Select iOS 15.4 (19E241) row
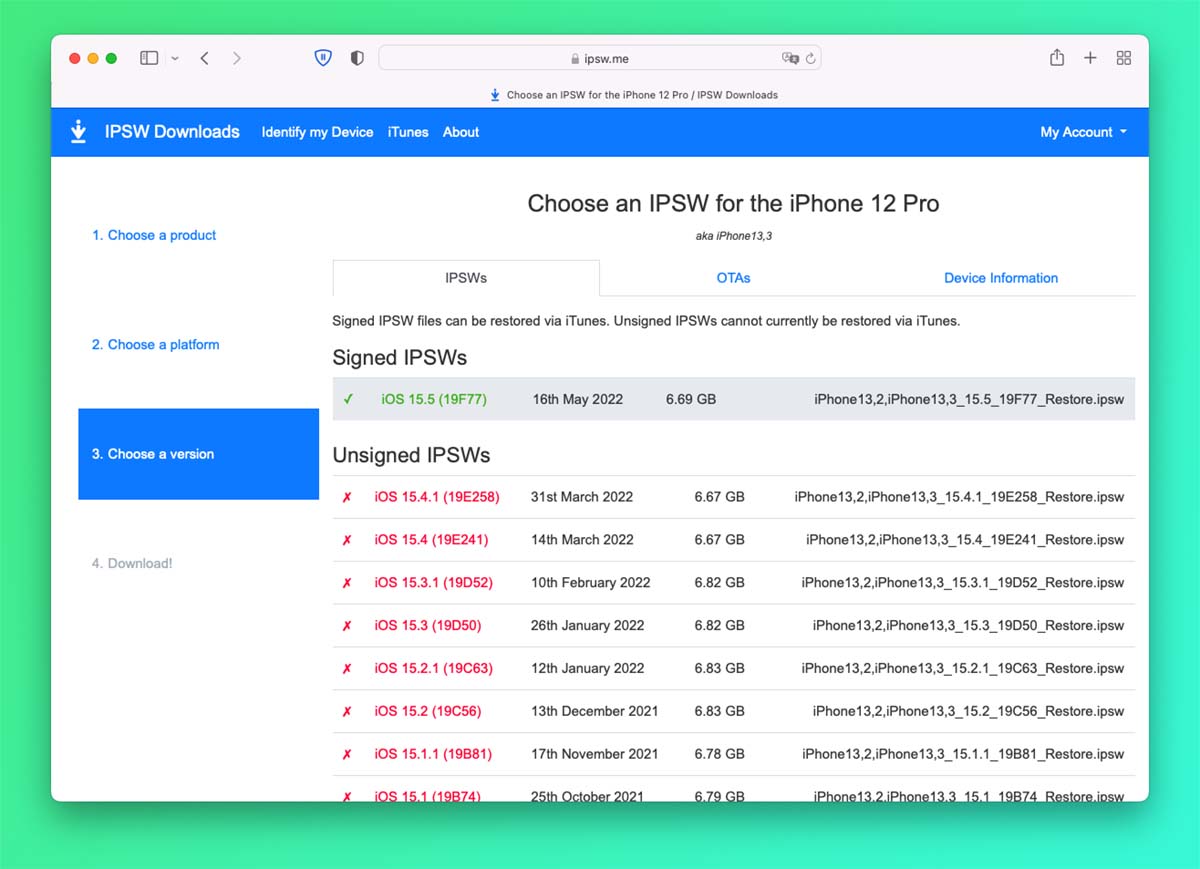Screen dimensions: 1200x869 [734, 540]
